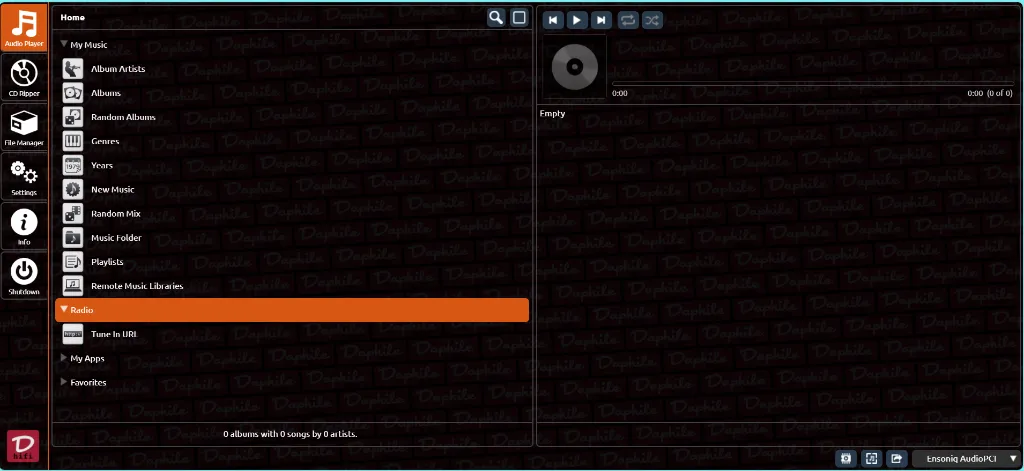
Task: Click the Shutdown power icon
Action: coord(24,270)
